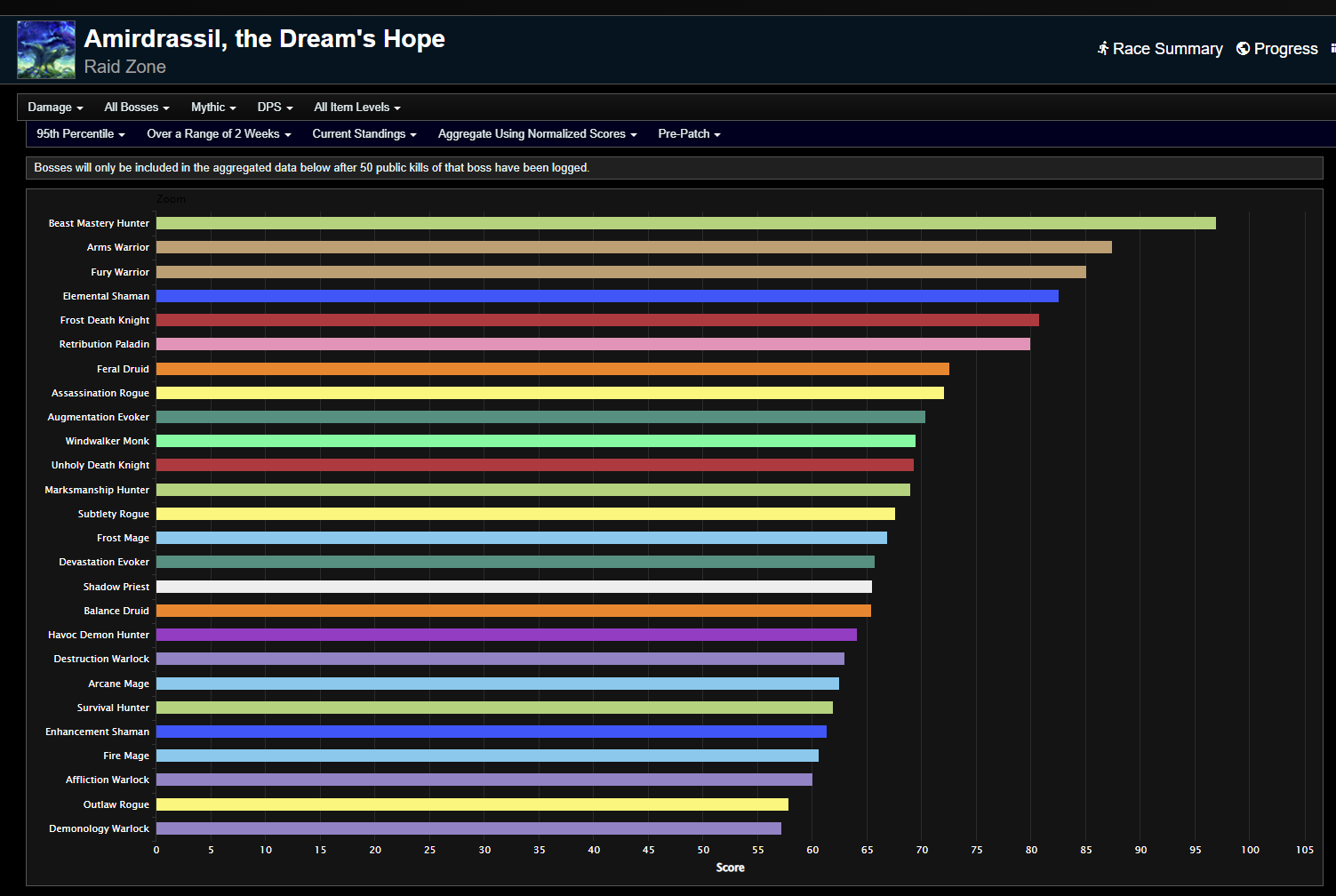Open the DPS role dropdown
The image size is (1336, 896).
(x=274, y=107)
